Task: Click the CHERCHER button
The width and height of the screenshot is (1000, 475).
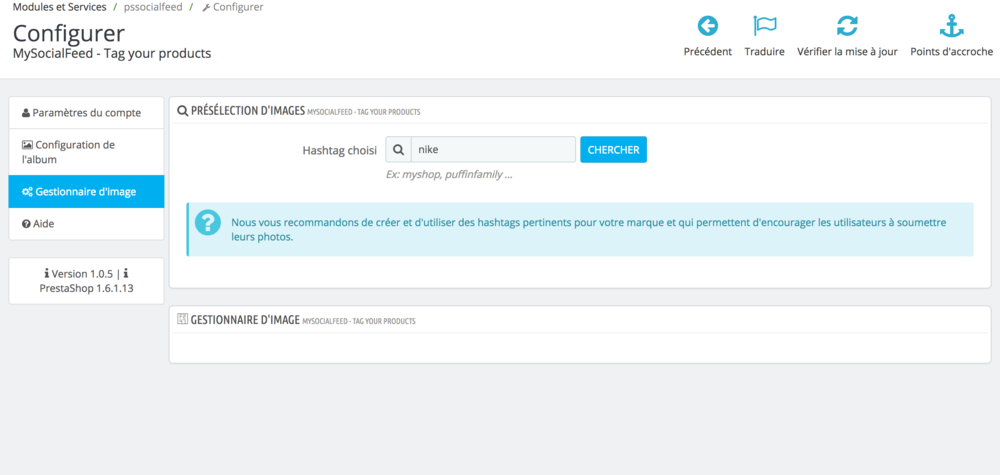Action: point(614,150)
